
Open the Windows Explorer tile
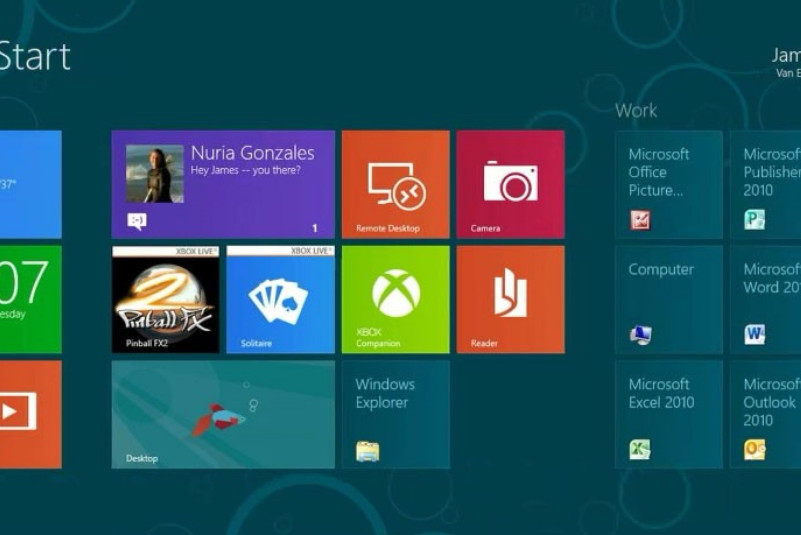pyautogui.click(x=395, y=414)
